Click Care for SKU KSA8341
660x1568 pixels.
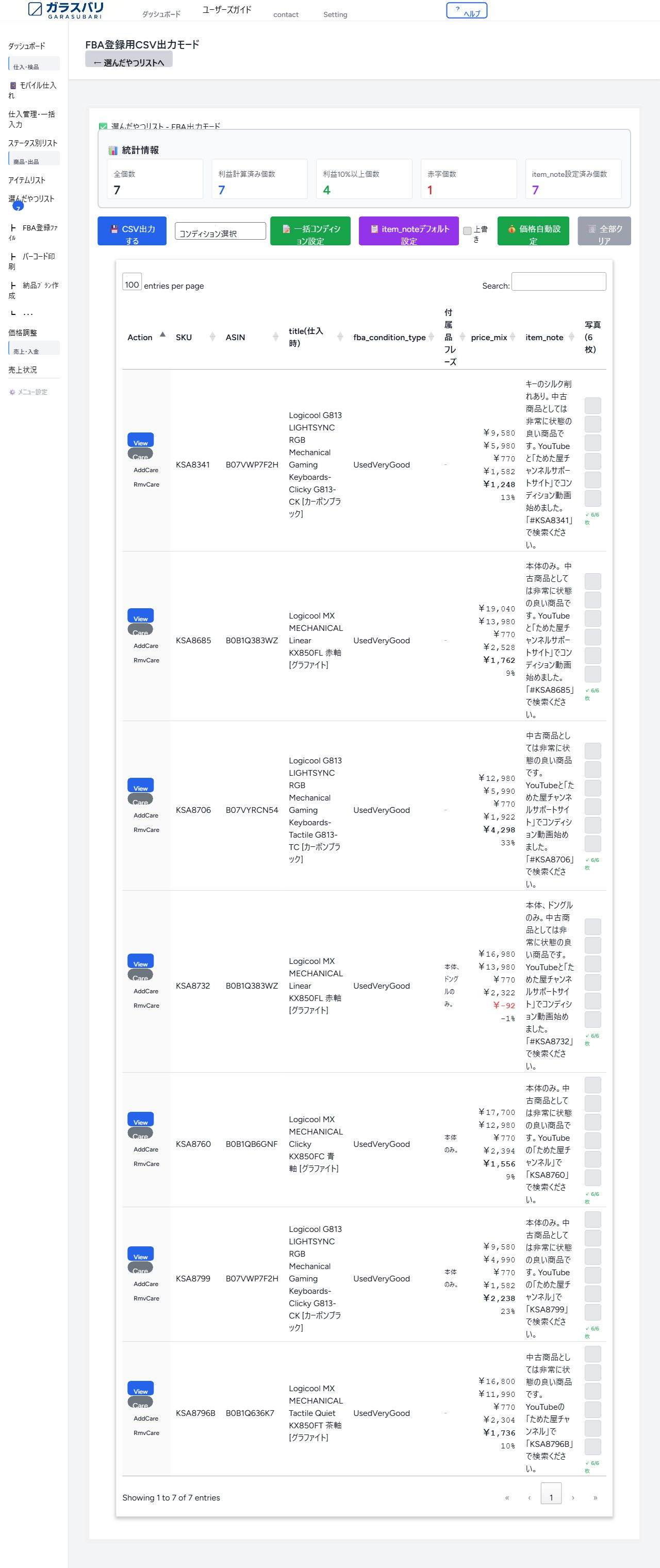(141, 454)
